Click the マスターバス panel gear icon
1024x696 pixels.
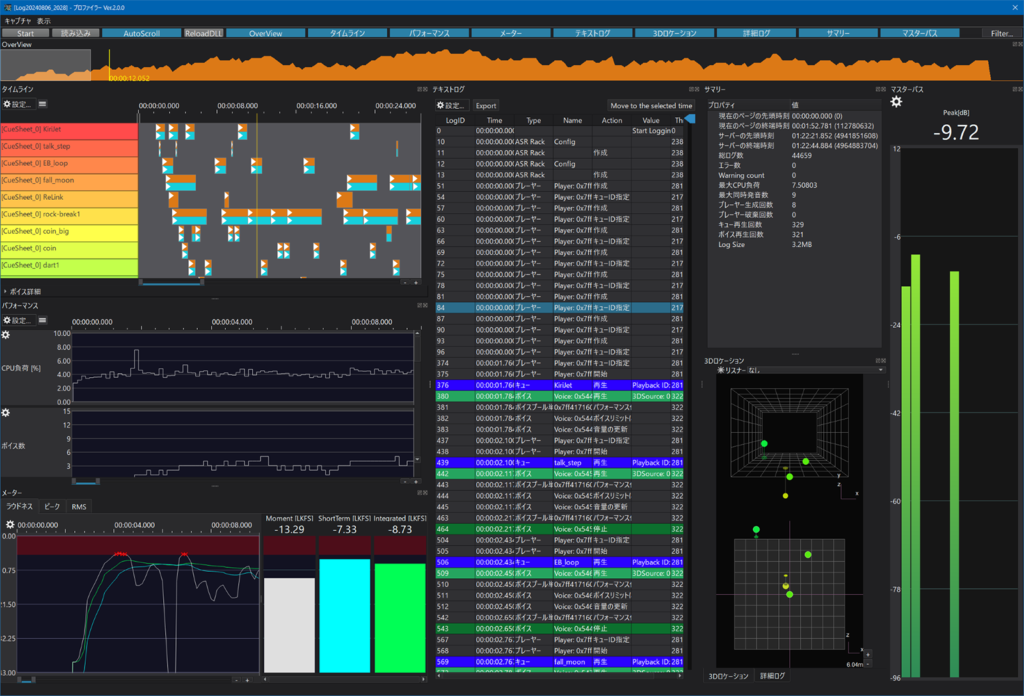pos(897,102)
